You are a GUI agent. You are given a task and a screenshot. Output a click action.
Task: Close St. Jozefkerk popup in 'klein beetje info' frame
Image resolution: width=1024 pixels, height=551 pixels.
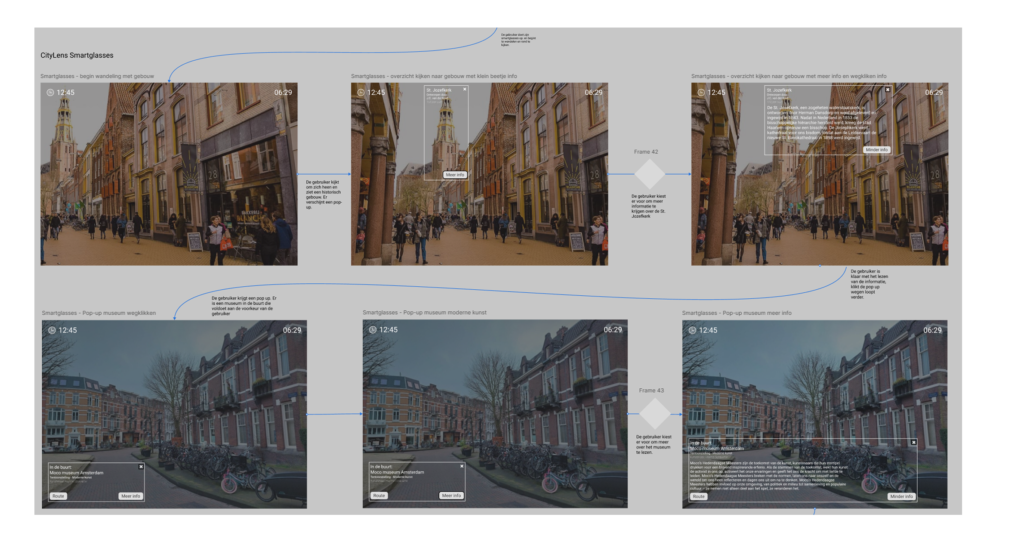tap(464, 90)
